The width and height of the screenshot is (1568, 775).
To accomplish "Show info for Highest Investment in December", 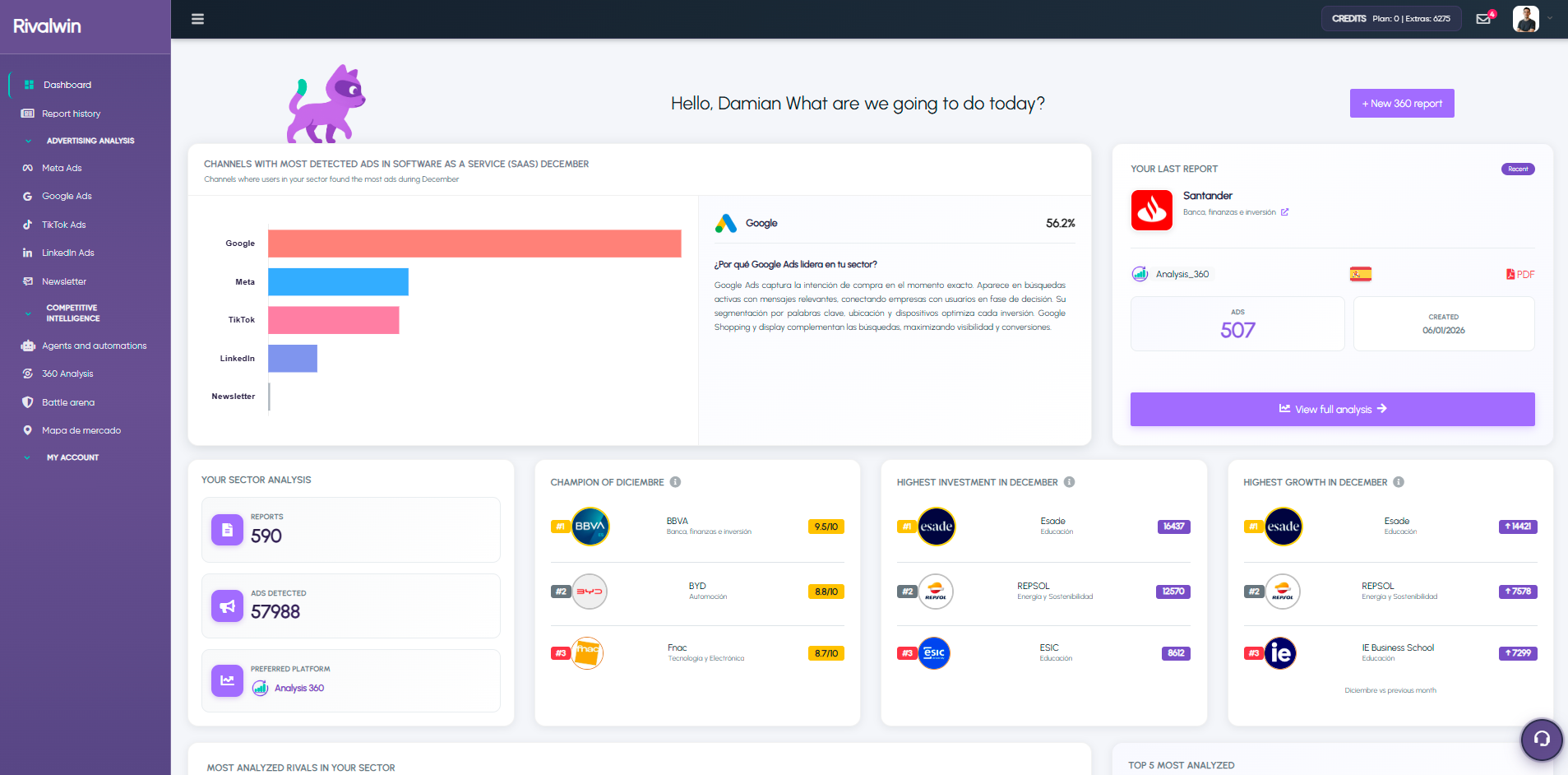I will point(1069,482).
